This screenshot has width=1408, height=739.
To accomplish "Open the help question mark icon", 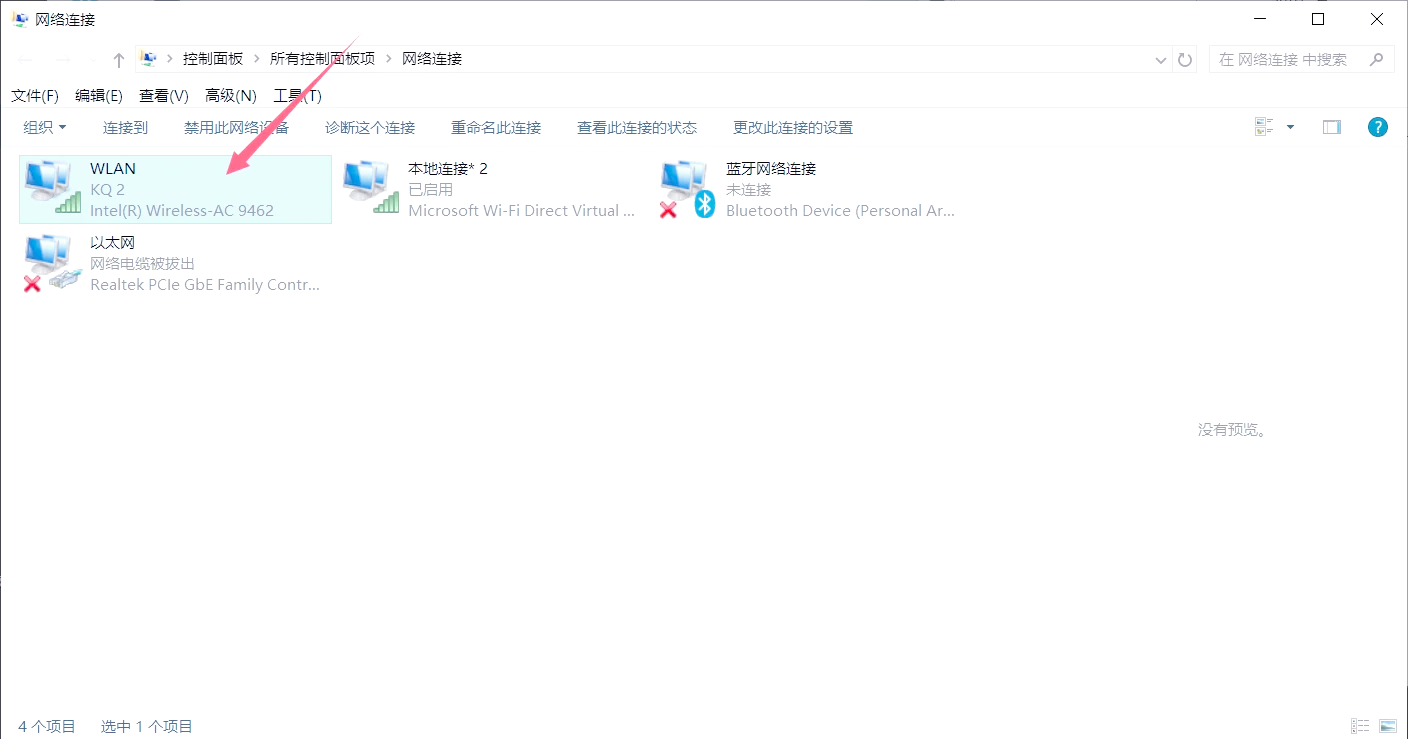I will tap(1378, 127).
